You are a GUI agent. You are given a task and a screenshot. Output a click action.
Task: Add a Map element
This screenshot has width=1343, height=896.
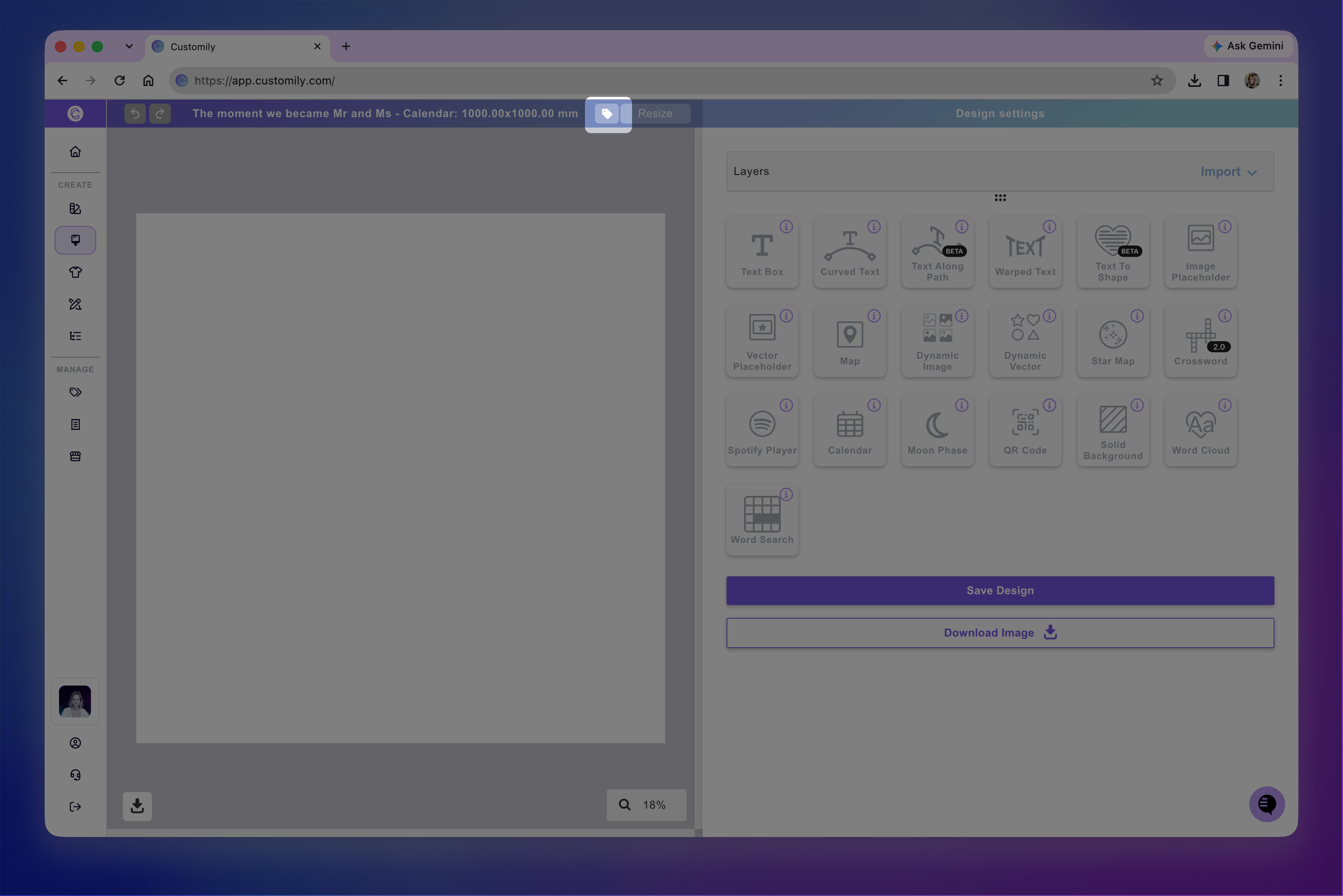pyautogui.click(x=850, y=341)
